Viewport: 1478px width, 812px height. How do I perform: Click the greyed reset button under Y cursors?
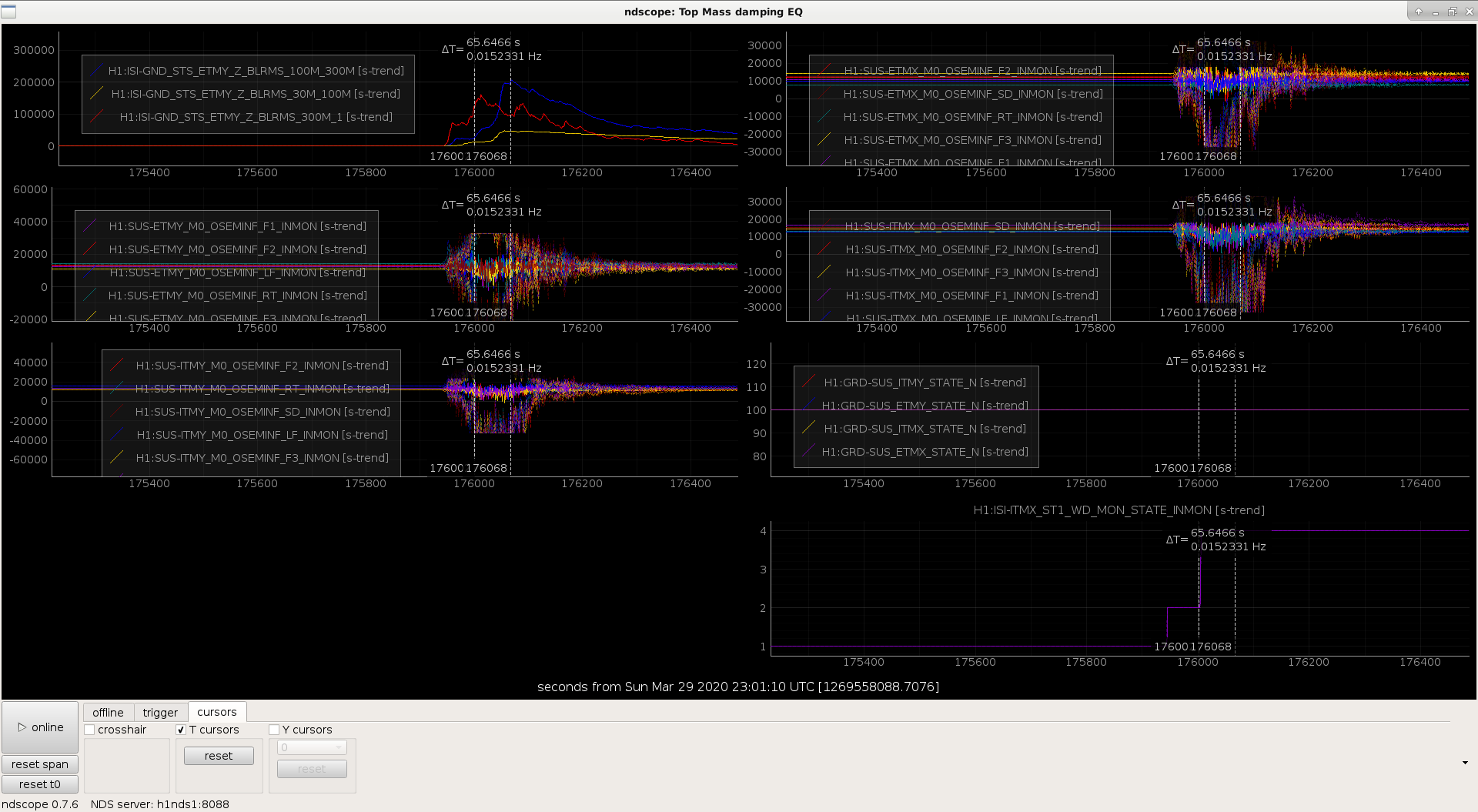312,769
